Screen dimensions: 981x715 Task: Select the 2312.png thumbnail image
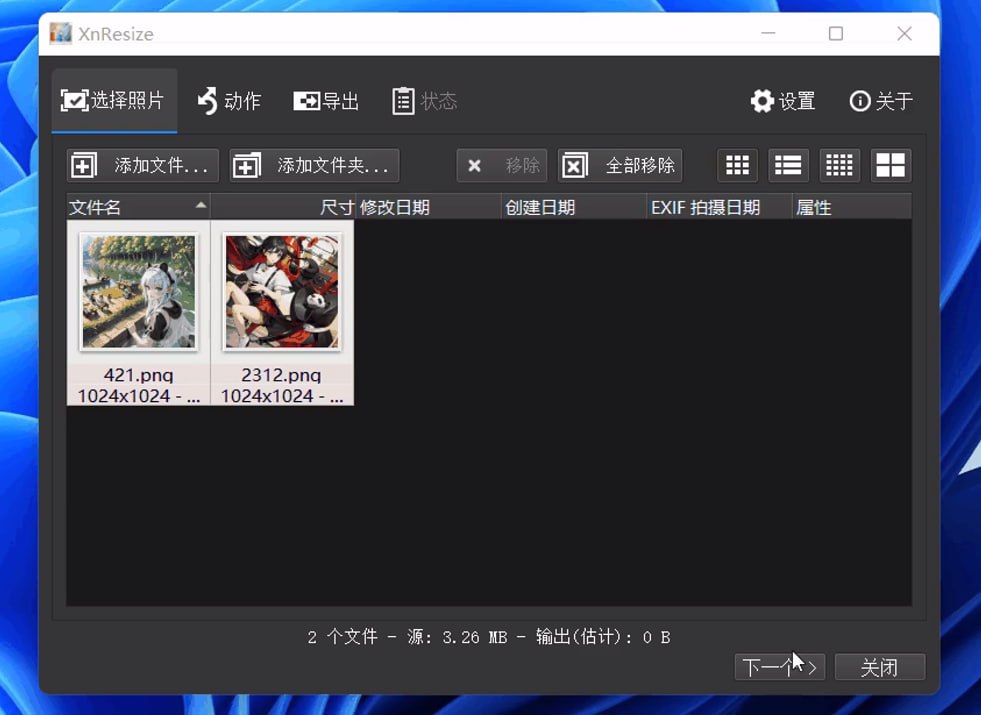tap(282, 291)
